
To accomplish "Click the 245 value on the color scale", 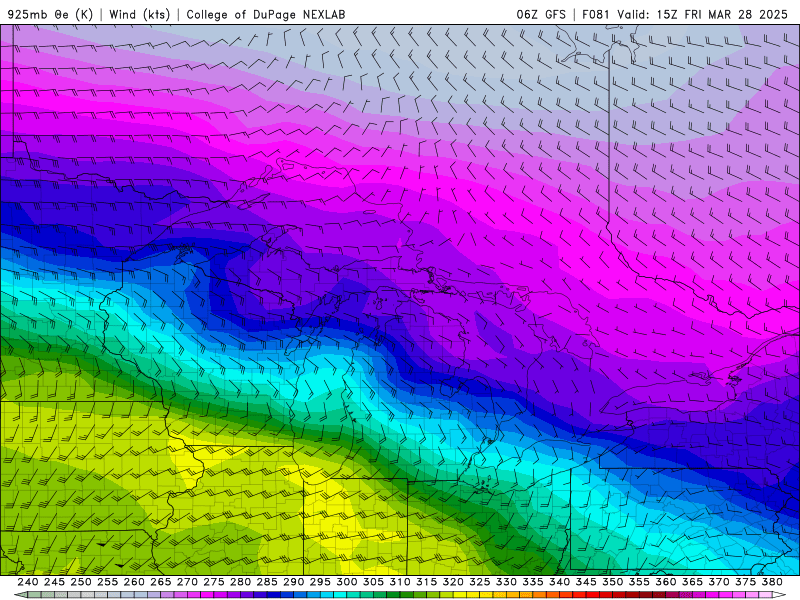I will tap(54, 582).
